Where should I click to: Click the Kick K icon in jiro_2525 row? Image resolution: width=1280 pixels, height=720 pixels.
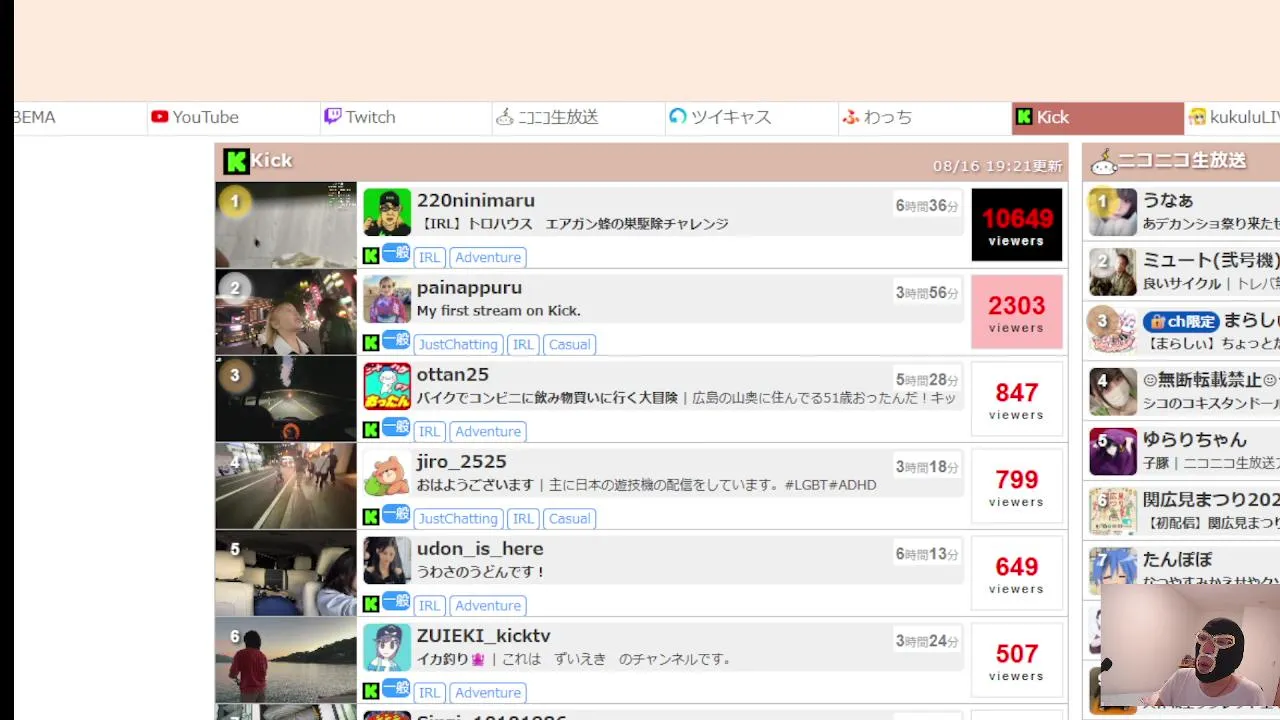pyautogui.click(x=371, y=517)
